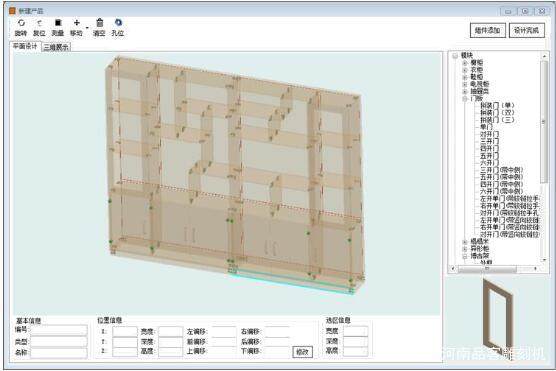Open the 孔位 hole position tool
The width and height of the screenshot is (556, 371).
(118, 27)
